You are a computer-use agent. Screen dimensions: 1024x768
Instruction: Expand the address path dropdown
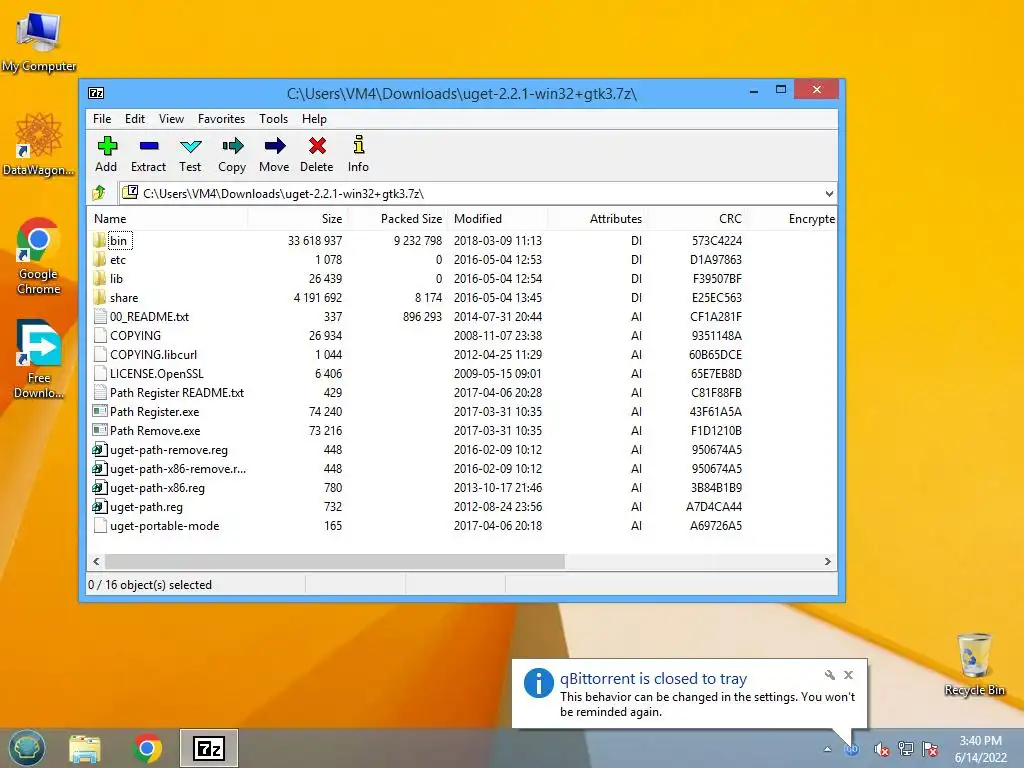pos(829,193)
